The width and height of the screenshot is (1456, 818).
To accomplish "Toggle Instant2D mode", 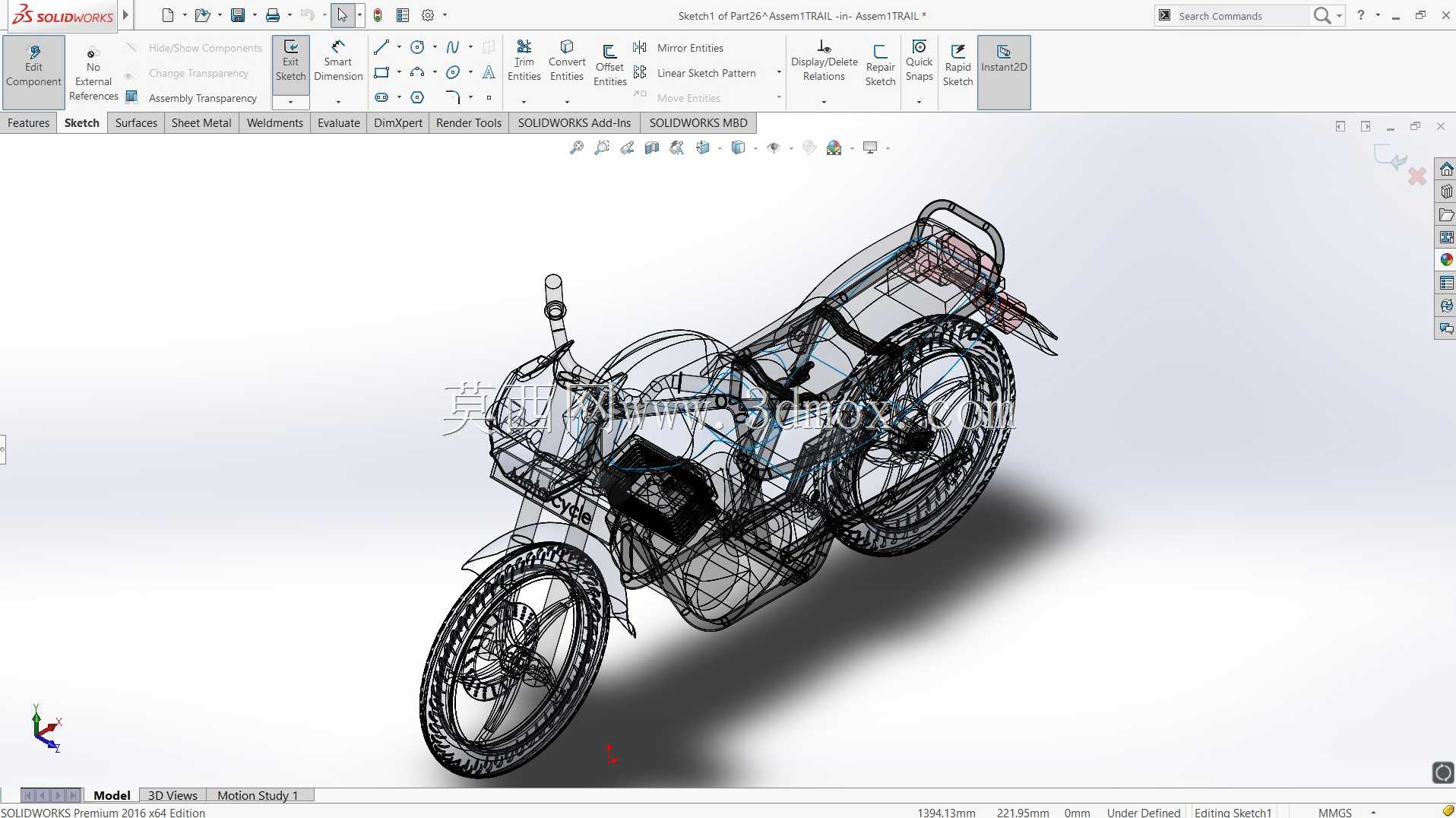I will [1004, 72].
